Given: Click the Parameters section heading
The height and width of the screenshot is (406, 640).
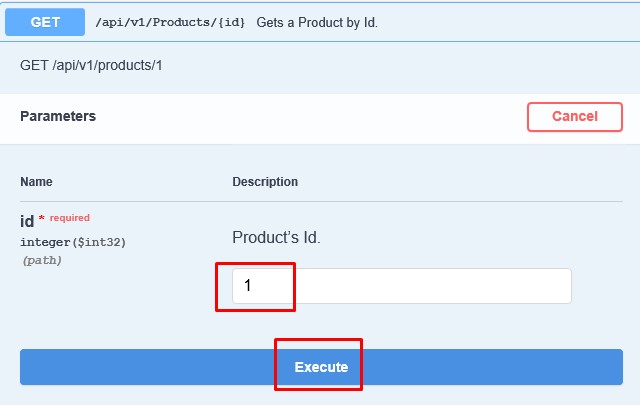Looking at the screenshot, I should [x=58, y=116].
